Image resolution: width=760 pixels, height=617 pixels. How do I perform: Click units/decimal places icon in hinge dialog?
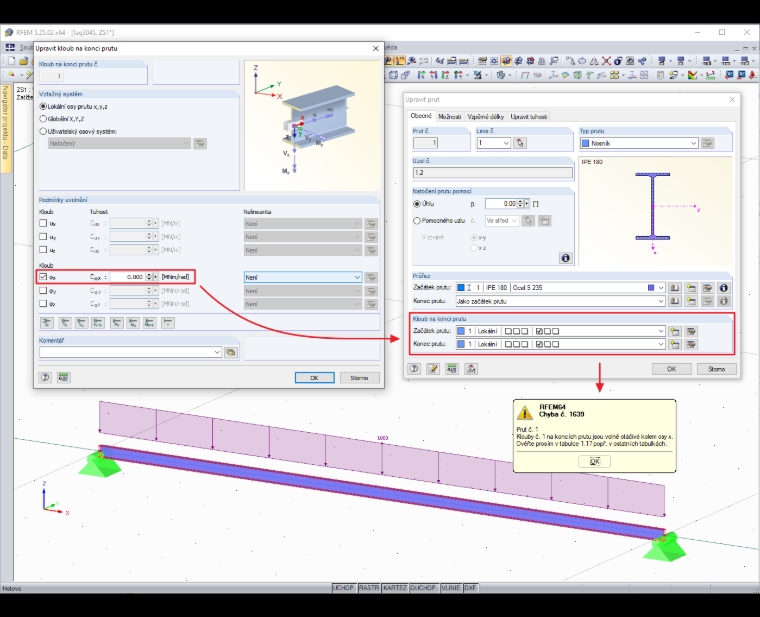(63, 377)
